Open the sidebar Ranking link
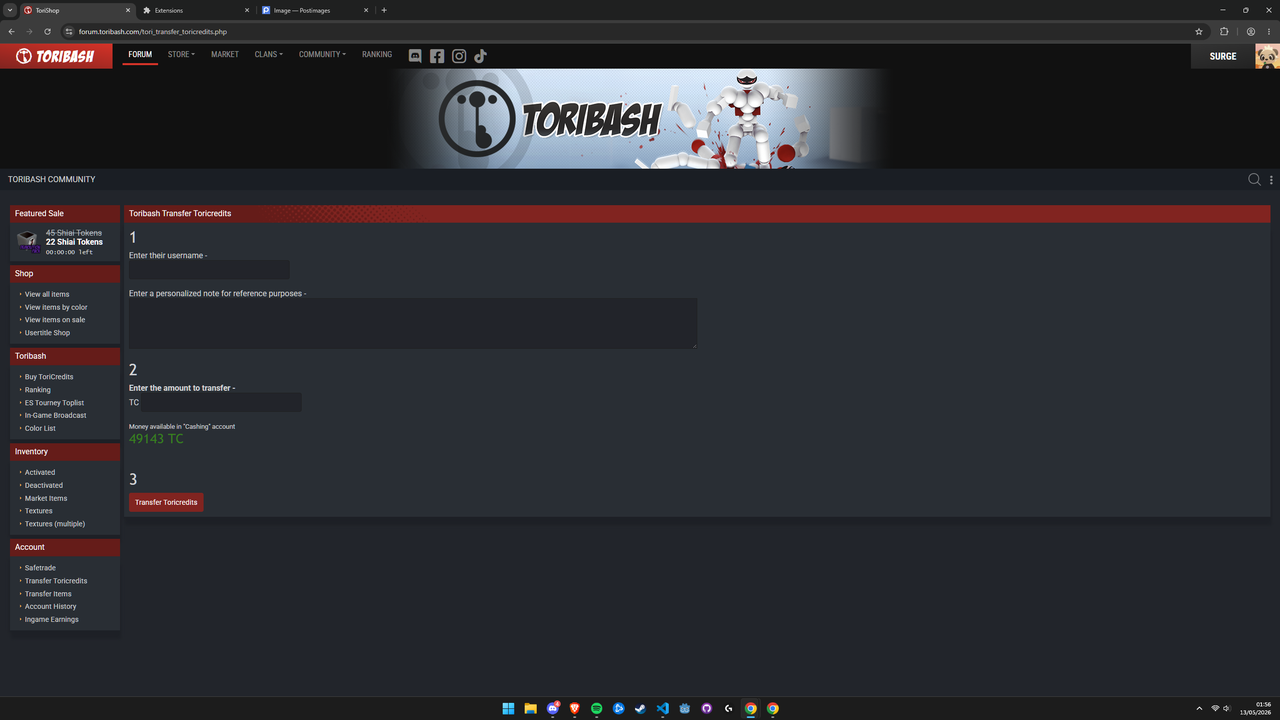Image resolution: width=1280 pixels, height=720 pixels. coord(38,390)
